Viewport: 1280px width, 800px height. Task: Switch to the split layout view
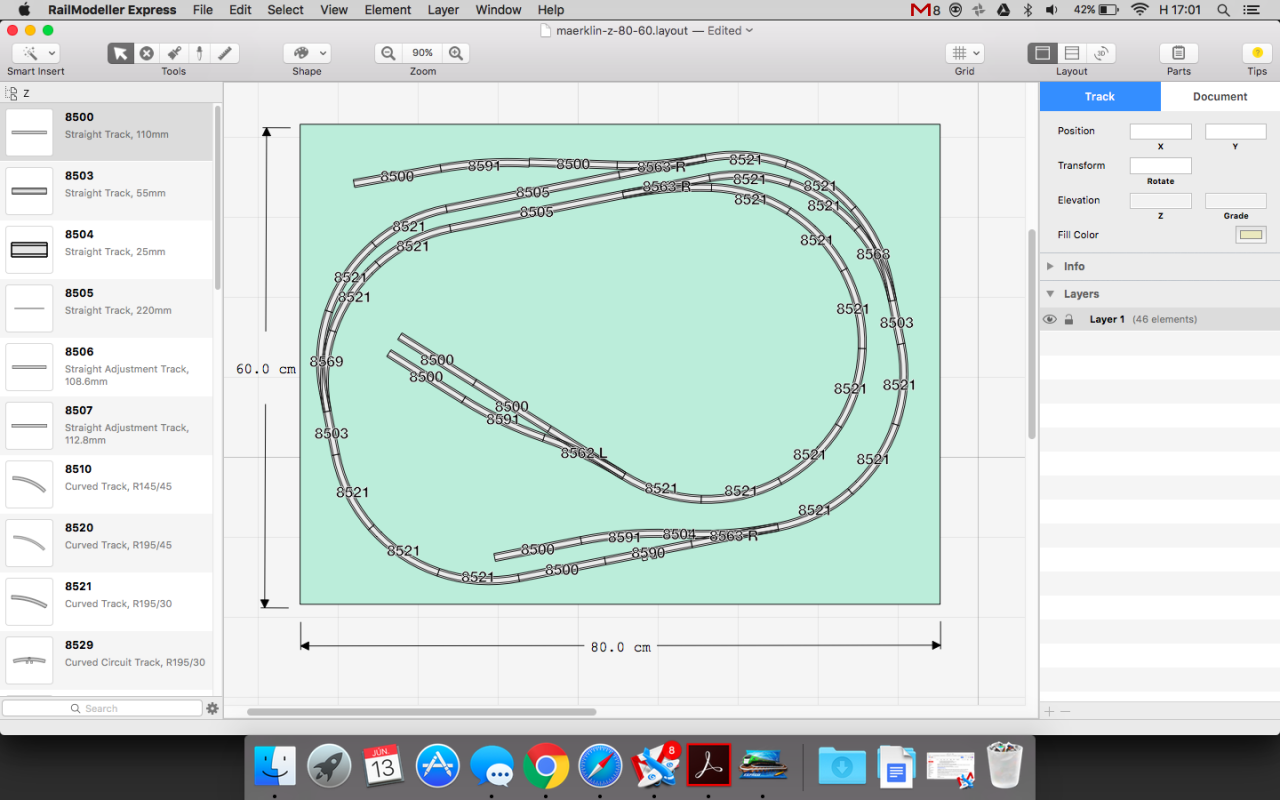click(x=1071, y=53)
